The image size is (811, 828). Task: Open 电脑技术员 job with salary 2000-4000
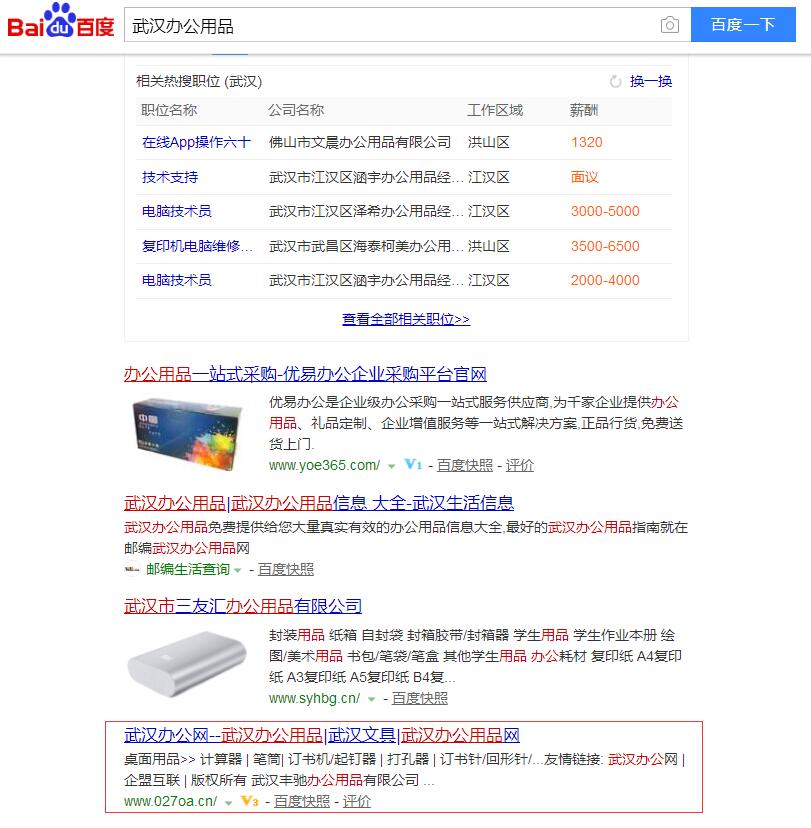click(176, 280)
